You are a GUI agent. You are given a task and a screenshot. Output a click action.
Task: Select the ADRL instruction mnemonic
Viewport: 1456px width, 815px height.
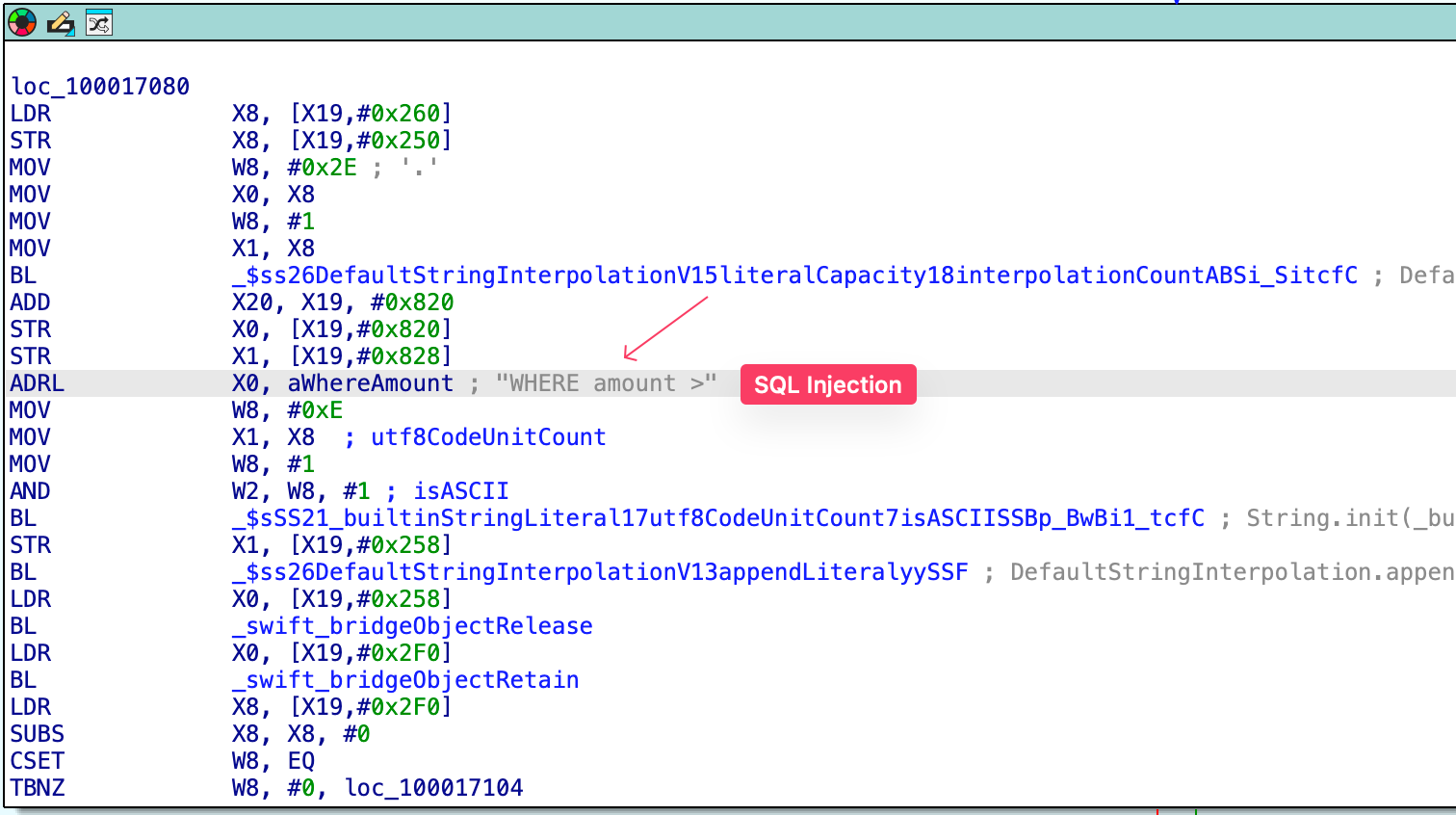tap(37, 383)
